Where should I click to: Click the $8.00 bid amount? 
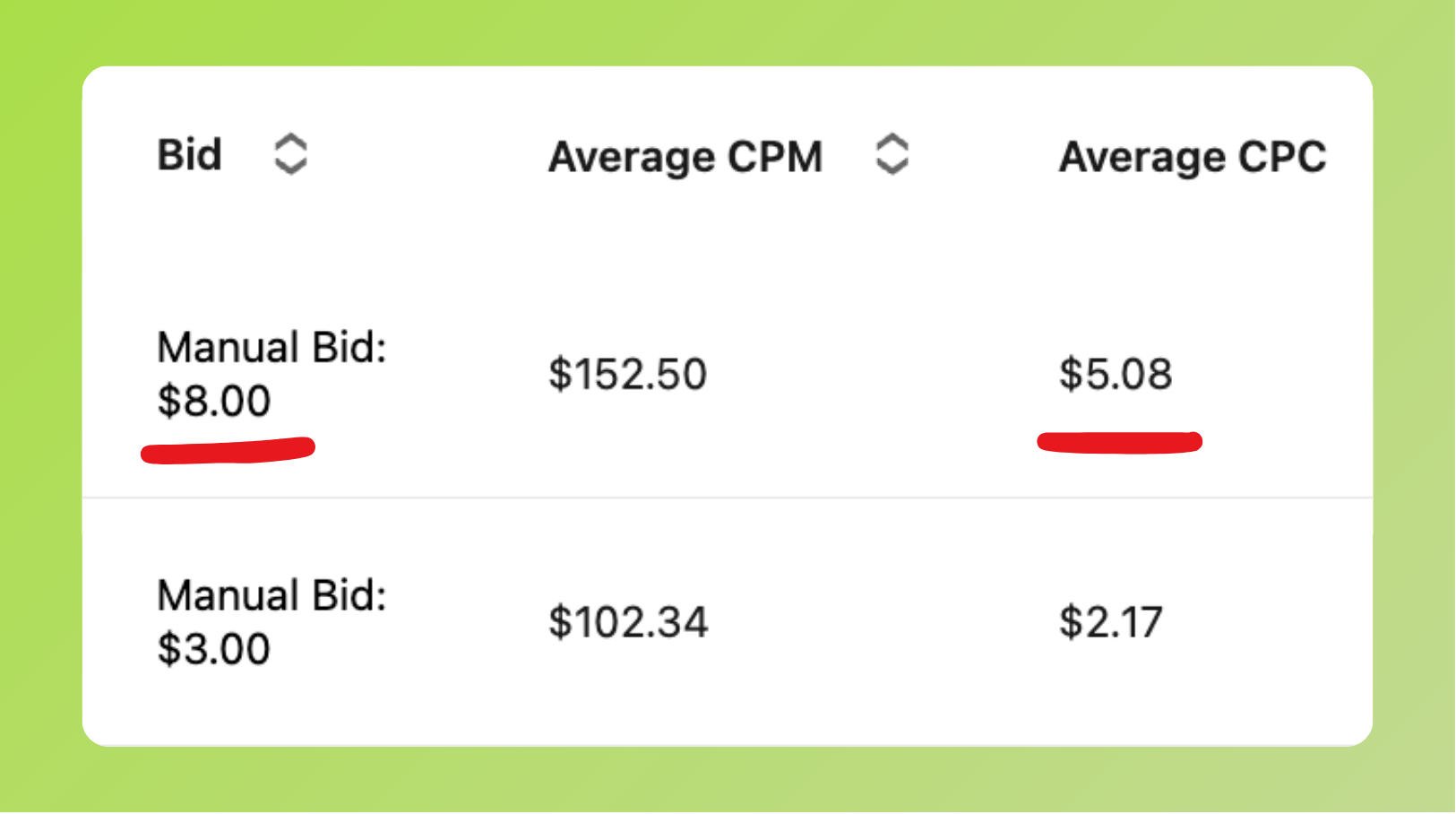point(214,401)
